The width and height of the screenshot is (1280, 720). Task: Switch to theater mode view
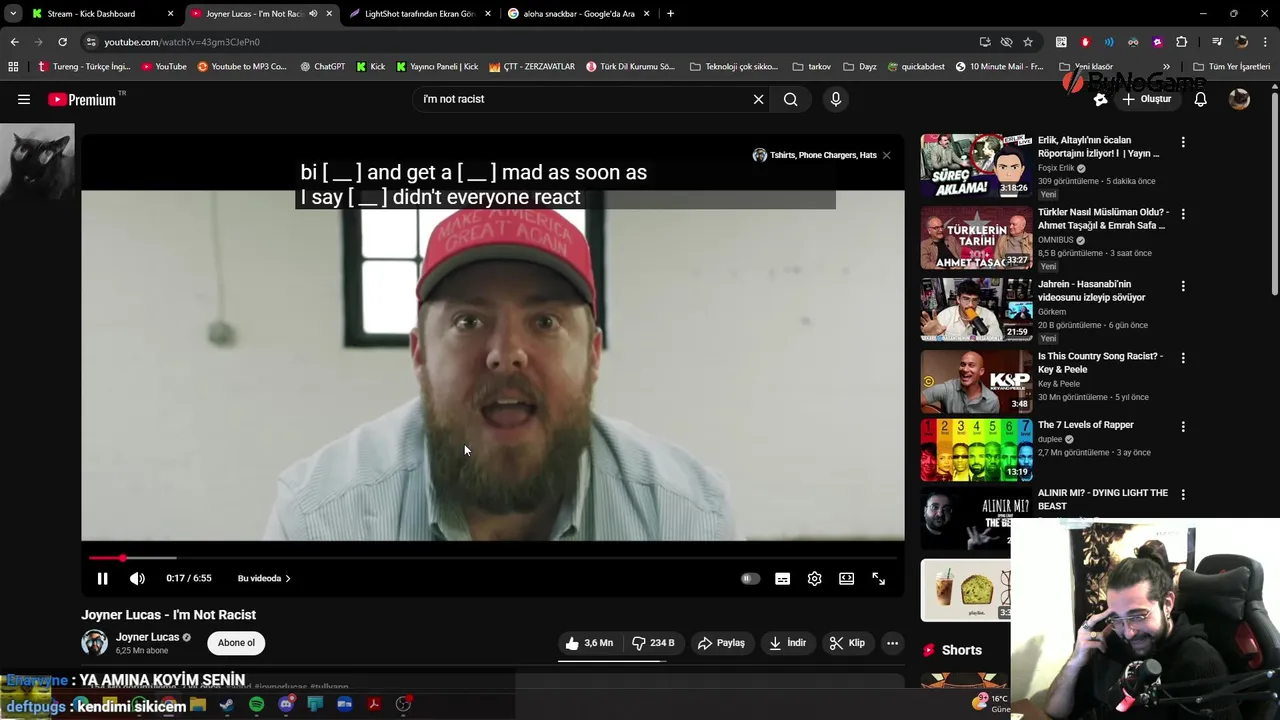(846, 578)
